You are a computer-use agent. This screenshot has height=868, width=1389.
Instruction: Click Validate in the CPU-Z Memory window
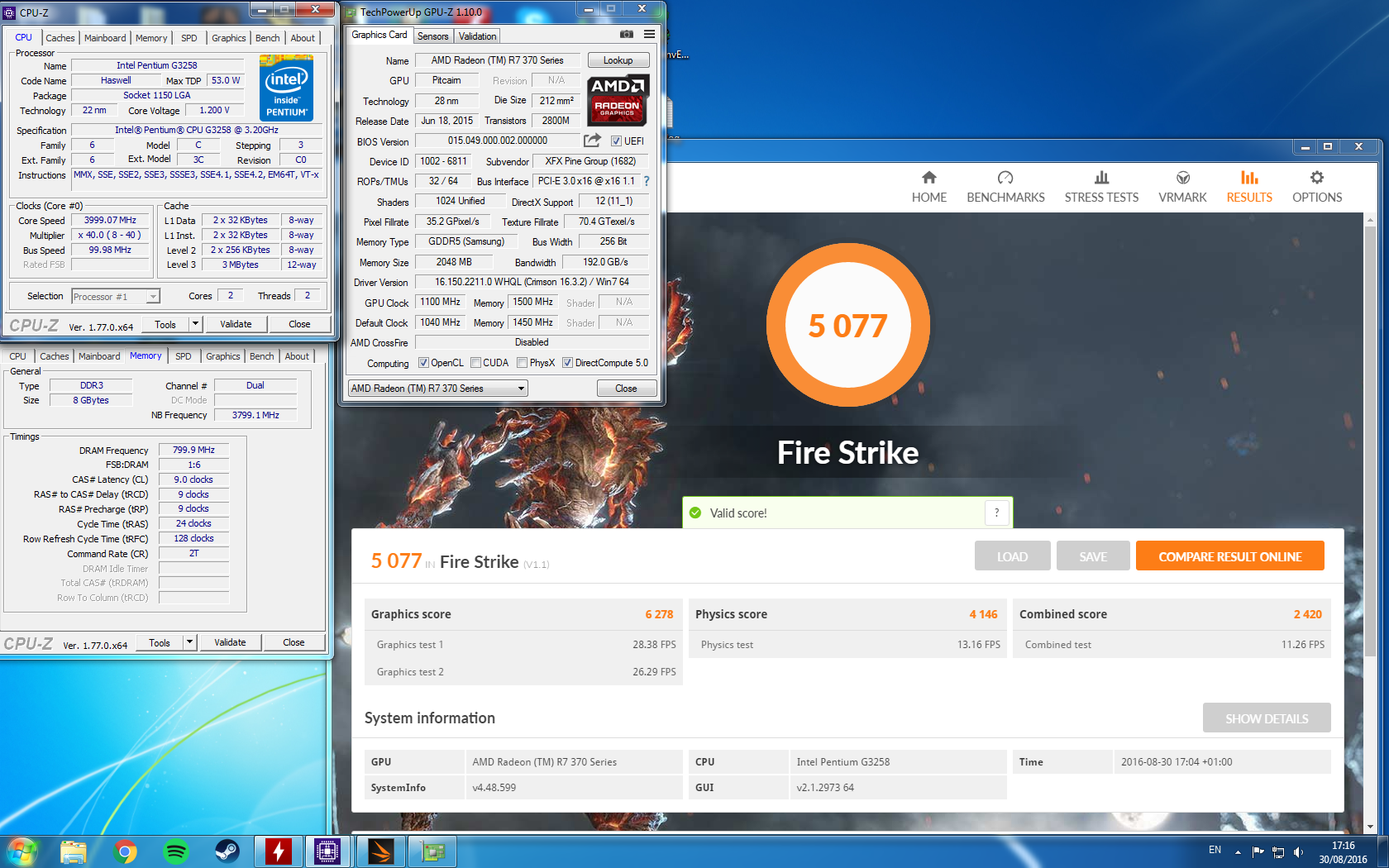(x=230, y=642)
